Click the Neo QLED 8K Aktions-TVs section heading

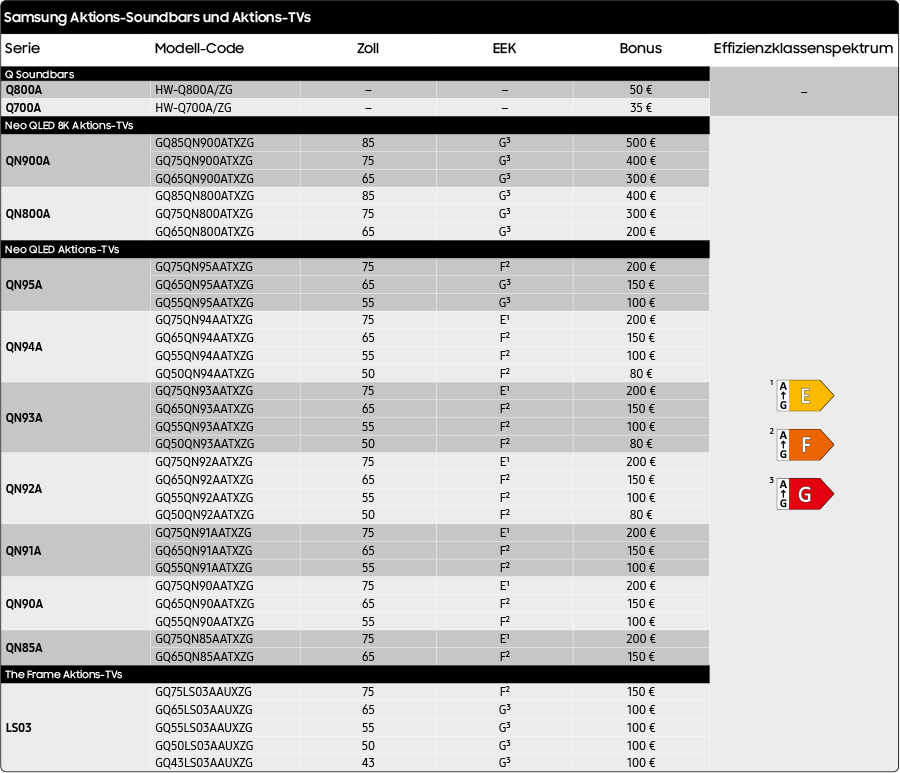[x=69, y=125]
